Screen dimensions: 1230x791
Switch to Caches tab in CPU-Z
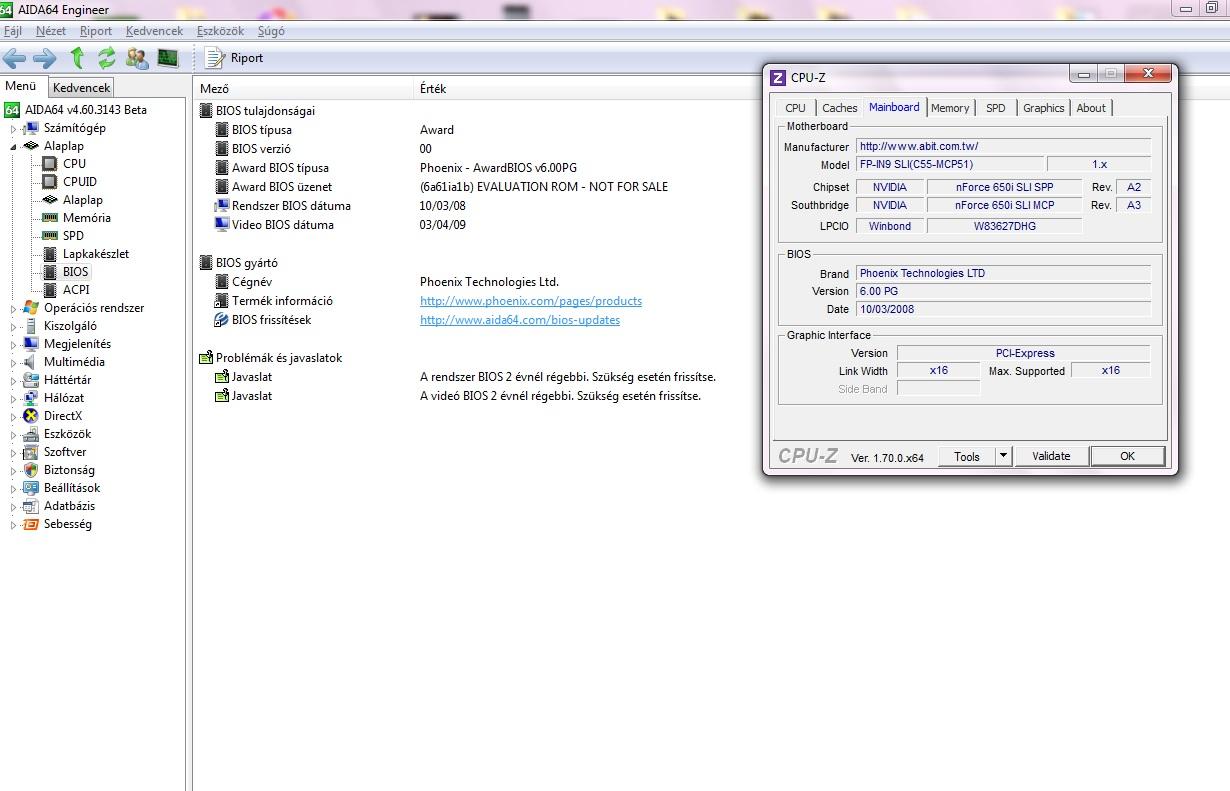point(840,108)
